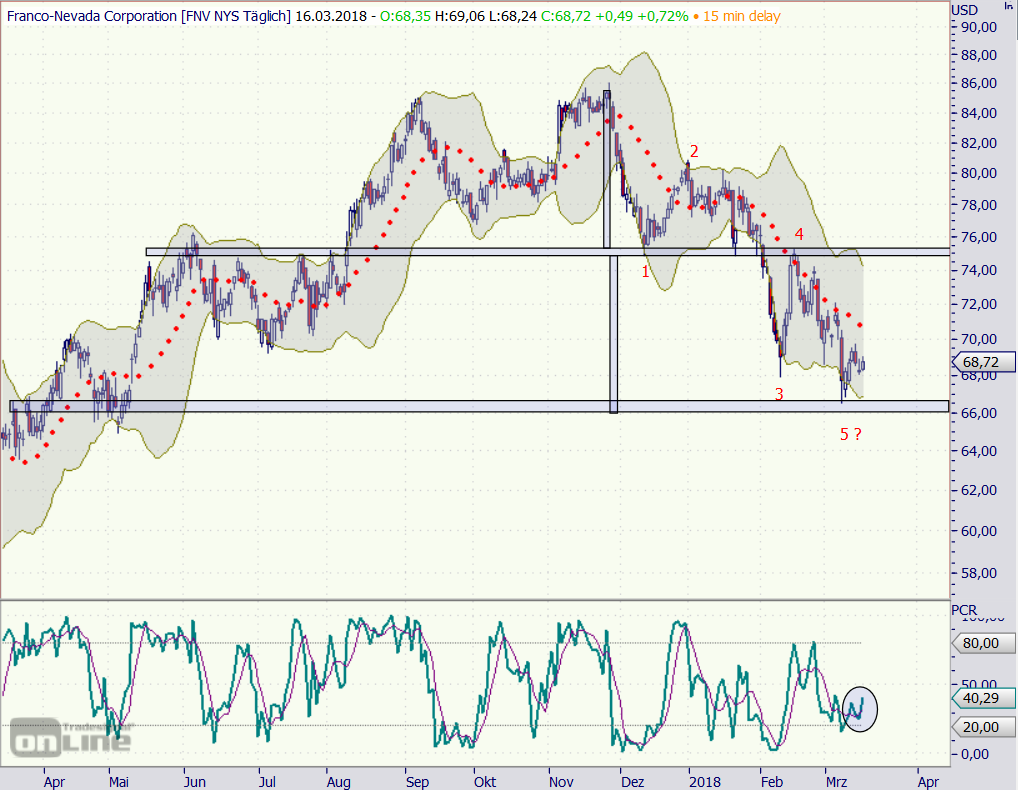Click the Dez month label
Viewport: 1018px width, 790px height.
pyautogui.click(x=633, y=782)
